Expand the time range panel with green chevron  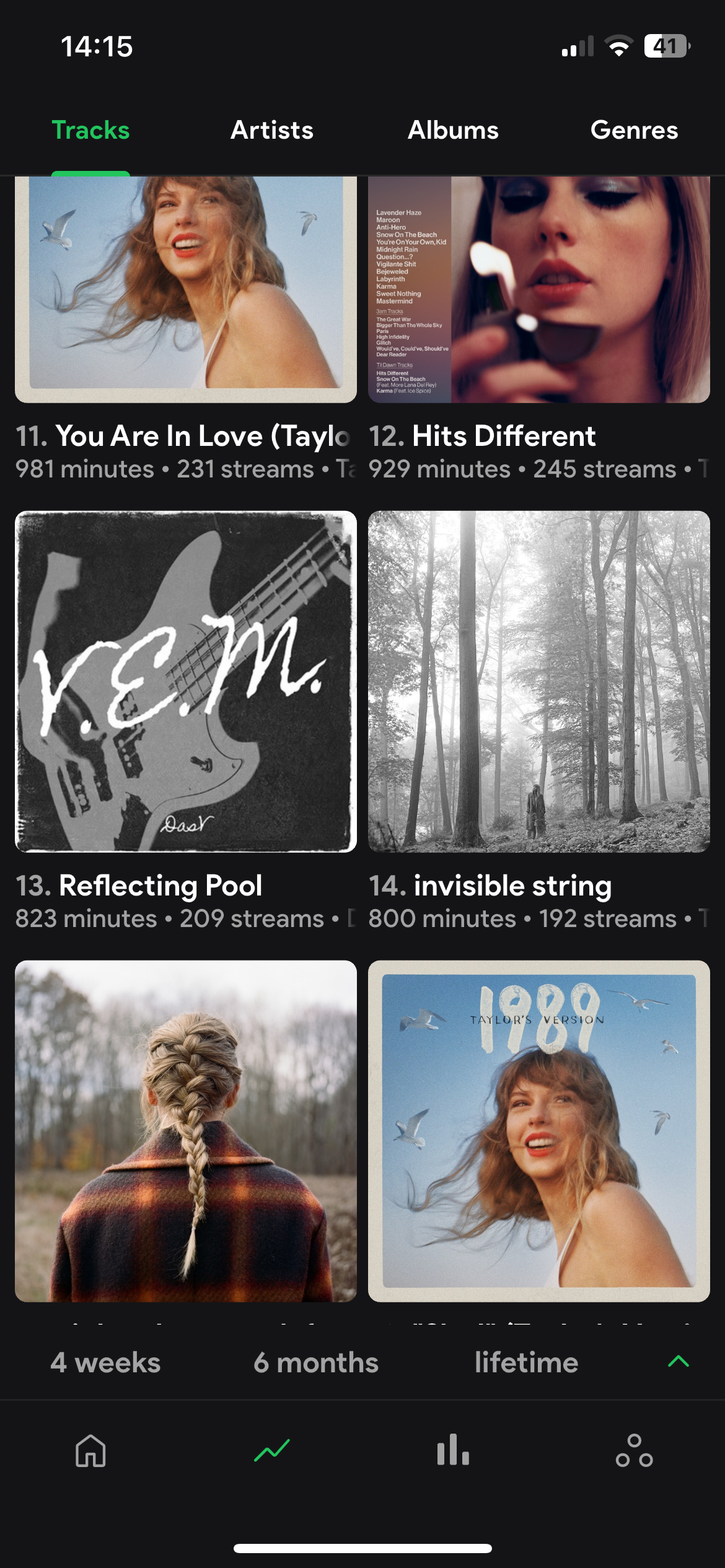click(x=679, y=1361)
